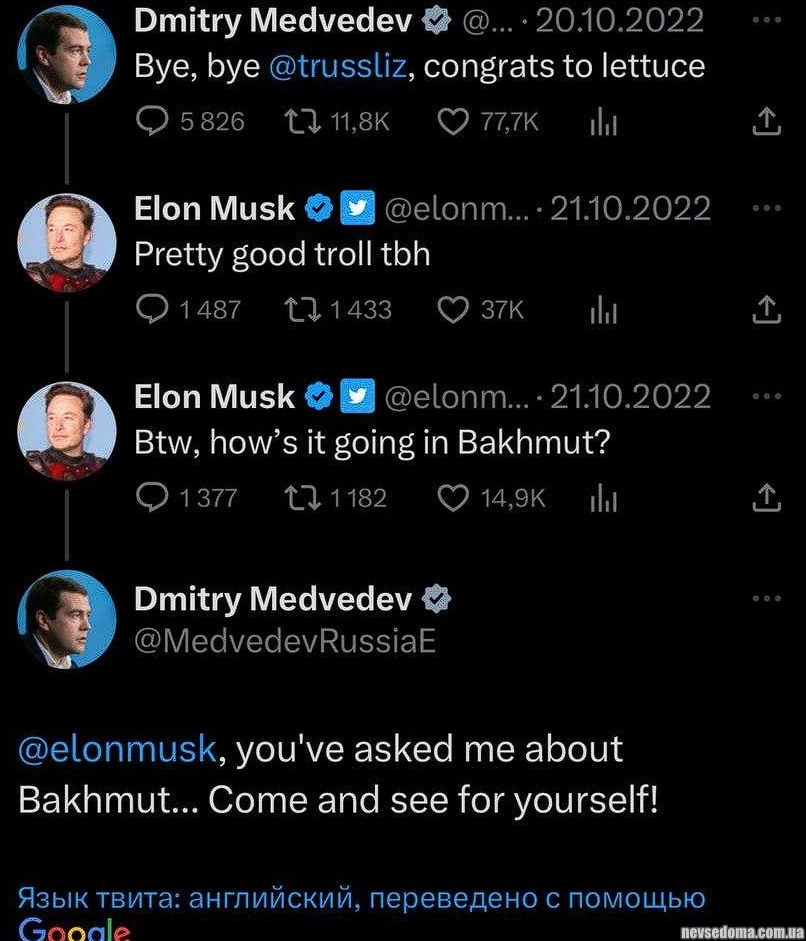This screenshot has height=941, width=806.
Task: Reply to Medvedev's lettuce tweet
Action: [151, 122]
